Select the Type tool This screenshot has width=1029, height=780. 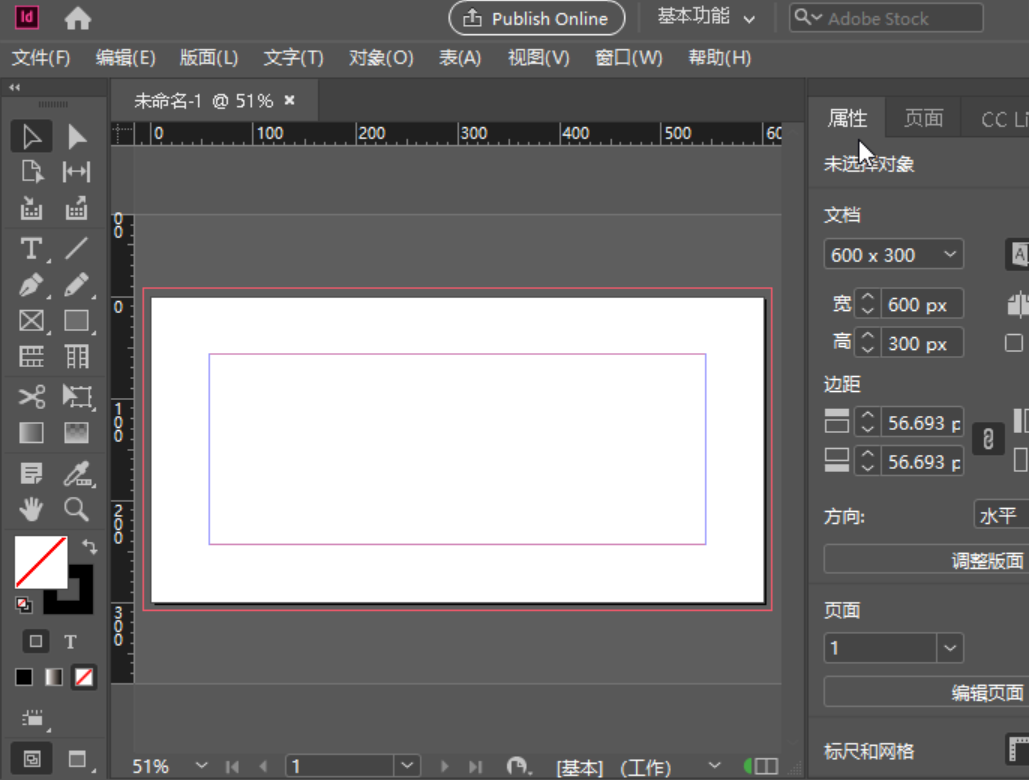point(29,248)
